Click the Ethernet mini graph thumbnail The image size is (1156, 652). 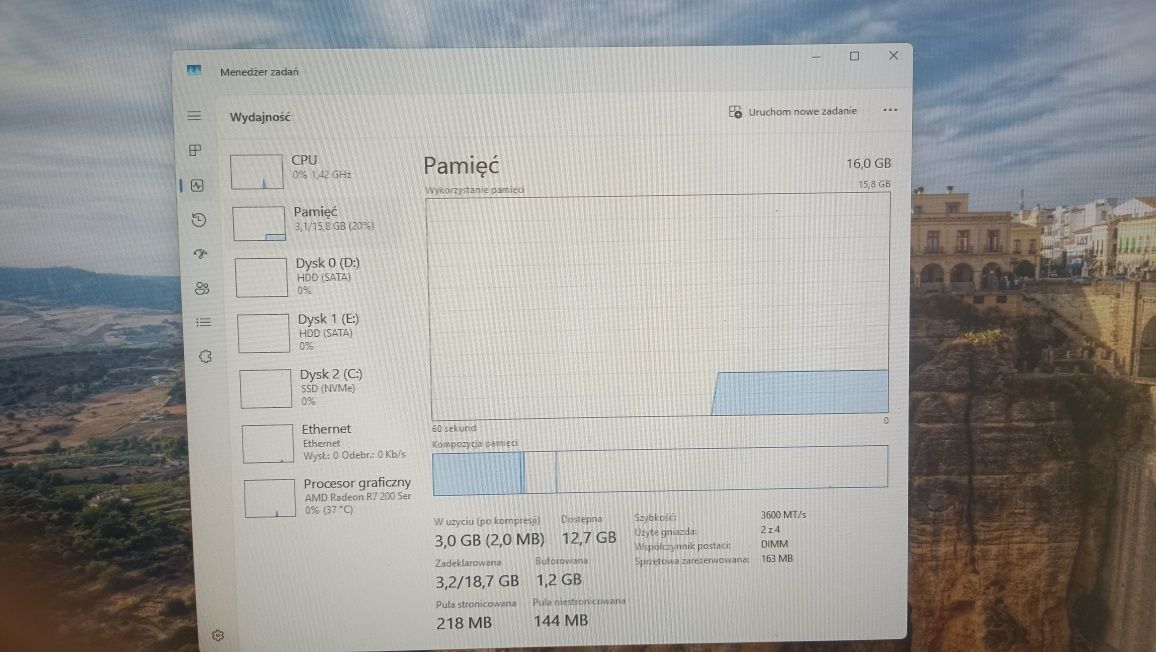tap(268, 443)
